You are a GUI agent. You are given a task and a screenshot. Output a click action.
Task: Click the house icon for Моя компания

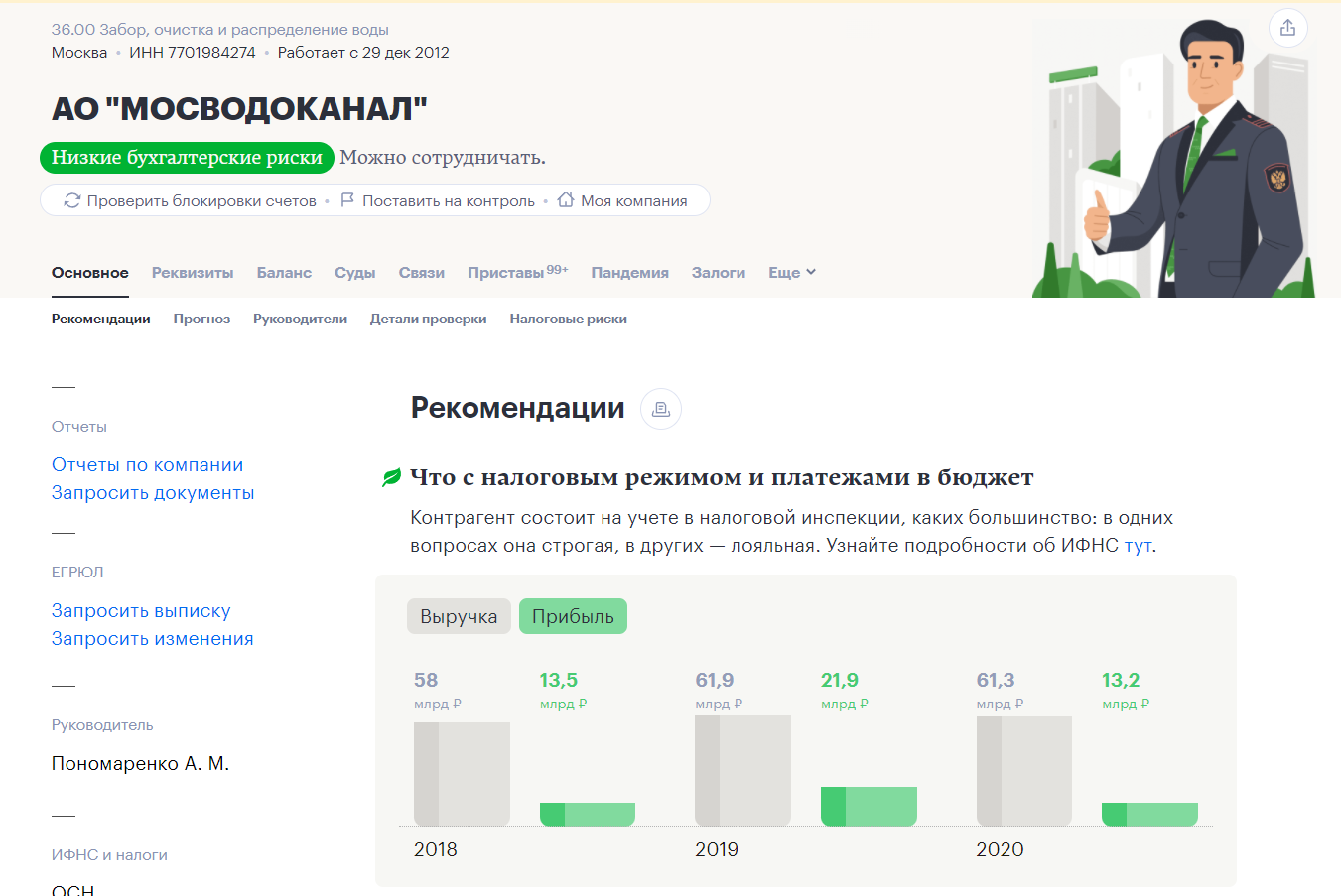coord(566,200)
